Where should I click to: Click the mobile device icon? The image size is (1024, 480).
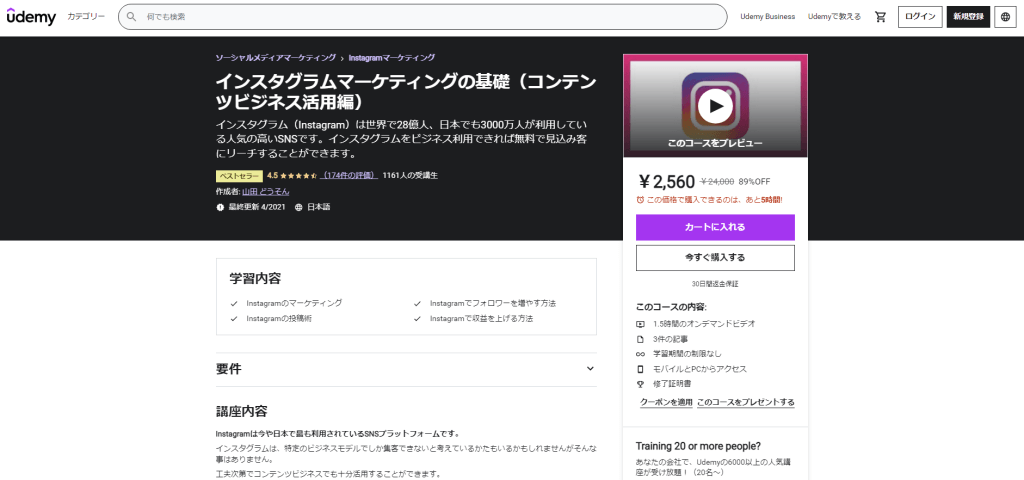pyautogui.click(x=641, y=369)
